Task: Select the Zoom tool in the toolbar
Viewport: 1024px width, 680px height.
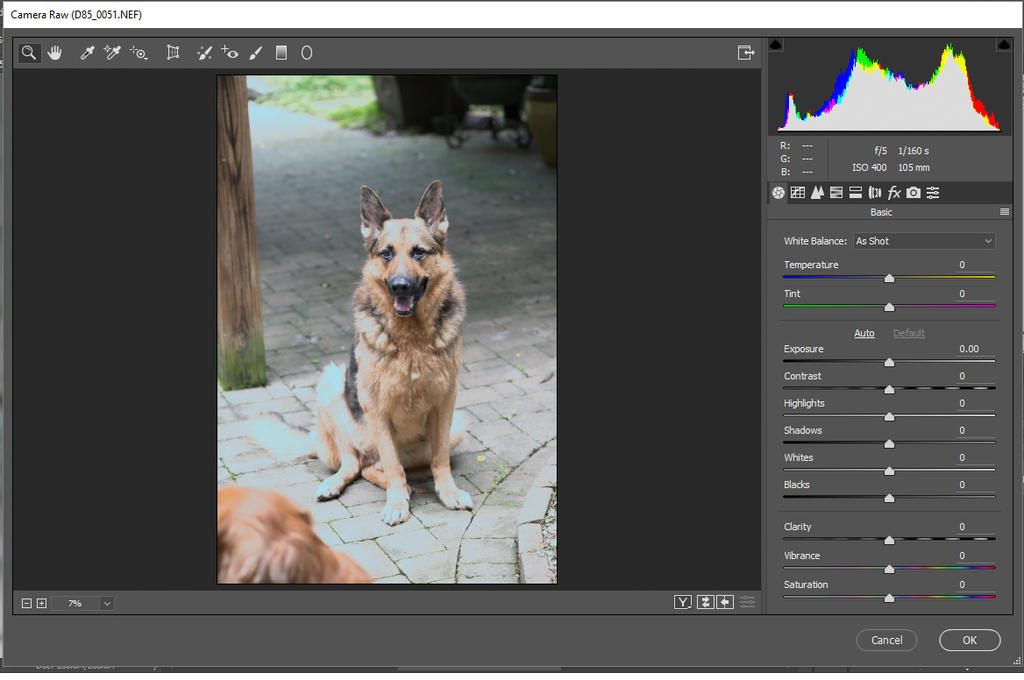Action: (x=30, y=53)
